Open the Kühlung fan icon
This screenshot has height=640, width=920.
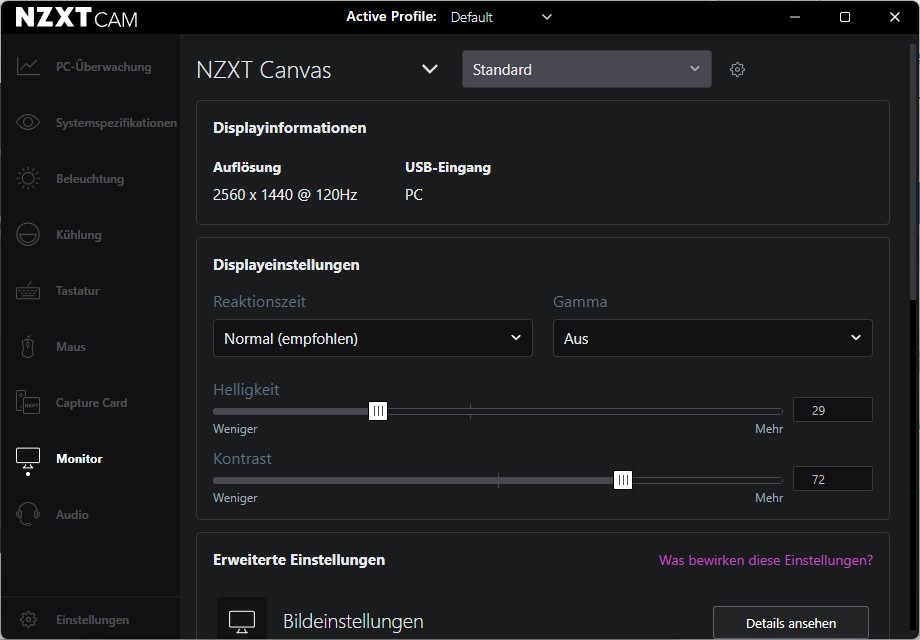[28, 235]
